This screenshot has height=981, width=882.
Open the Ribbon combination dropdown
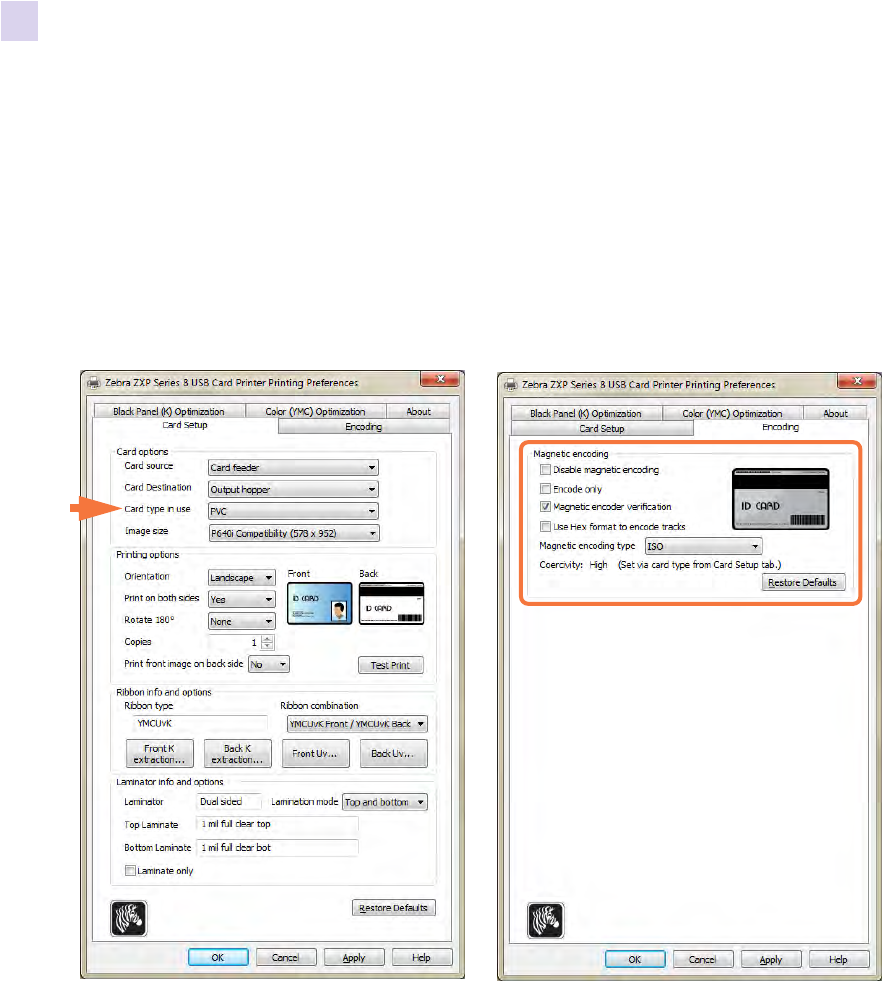point(357,724)
